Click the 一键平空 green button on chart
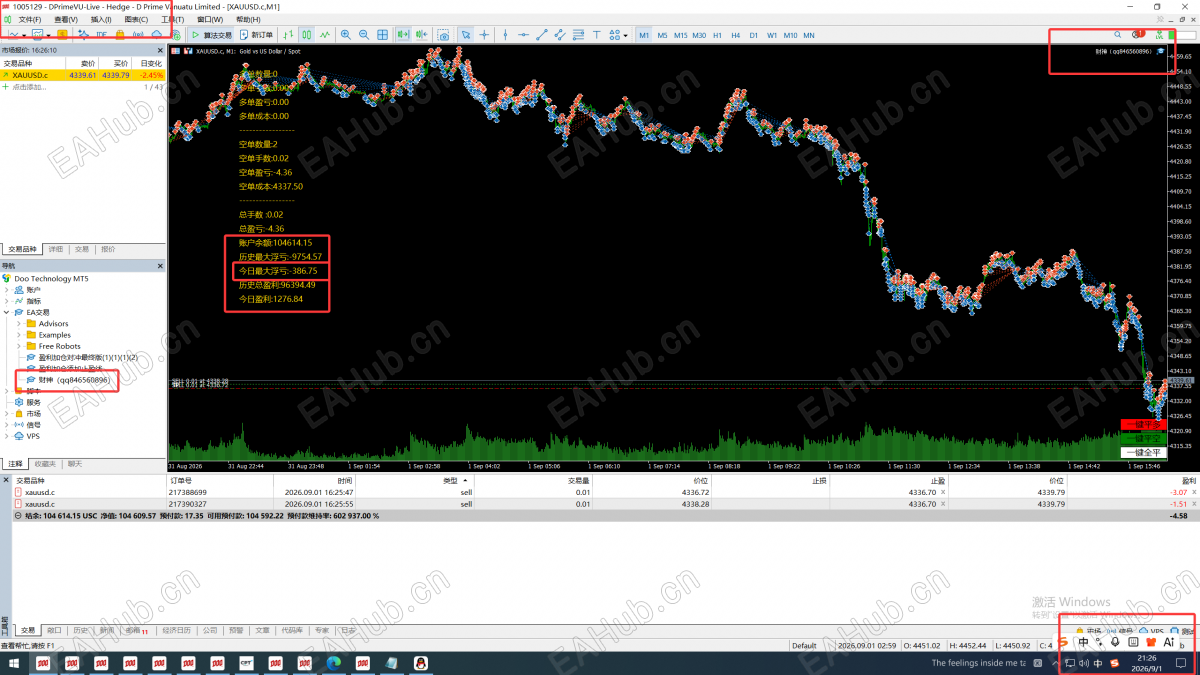This screenshot has width=1200, height=675. [x=1143, y=438]
